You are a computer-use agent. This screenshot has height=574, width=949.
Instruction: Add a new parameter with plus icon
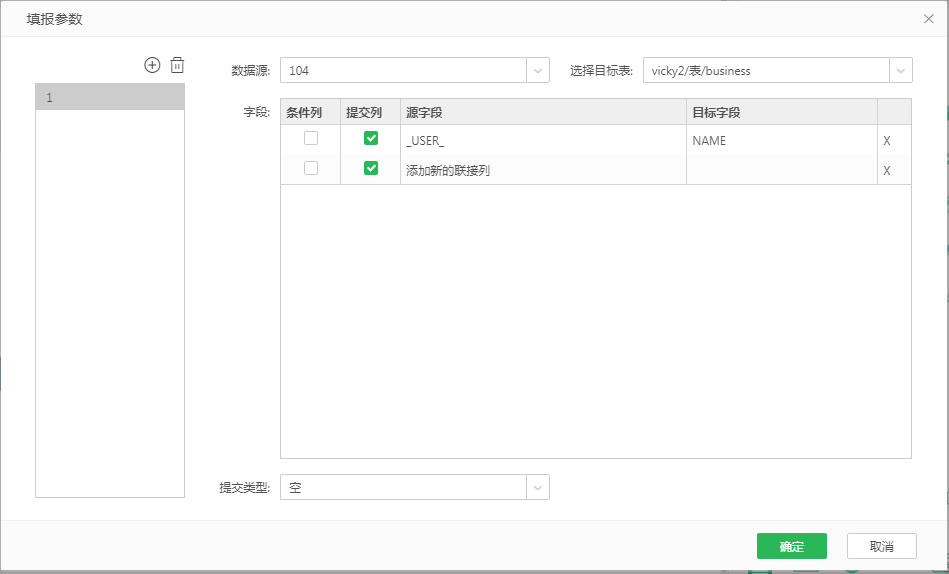click(x=152, y=65)
